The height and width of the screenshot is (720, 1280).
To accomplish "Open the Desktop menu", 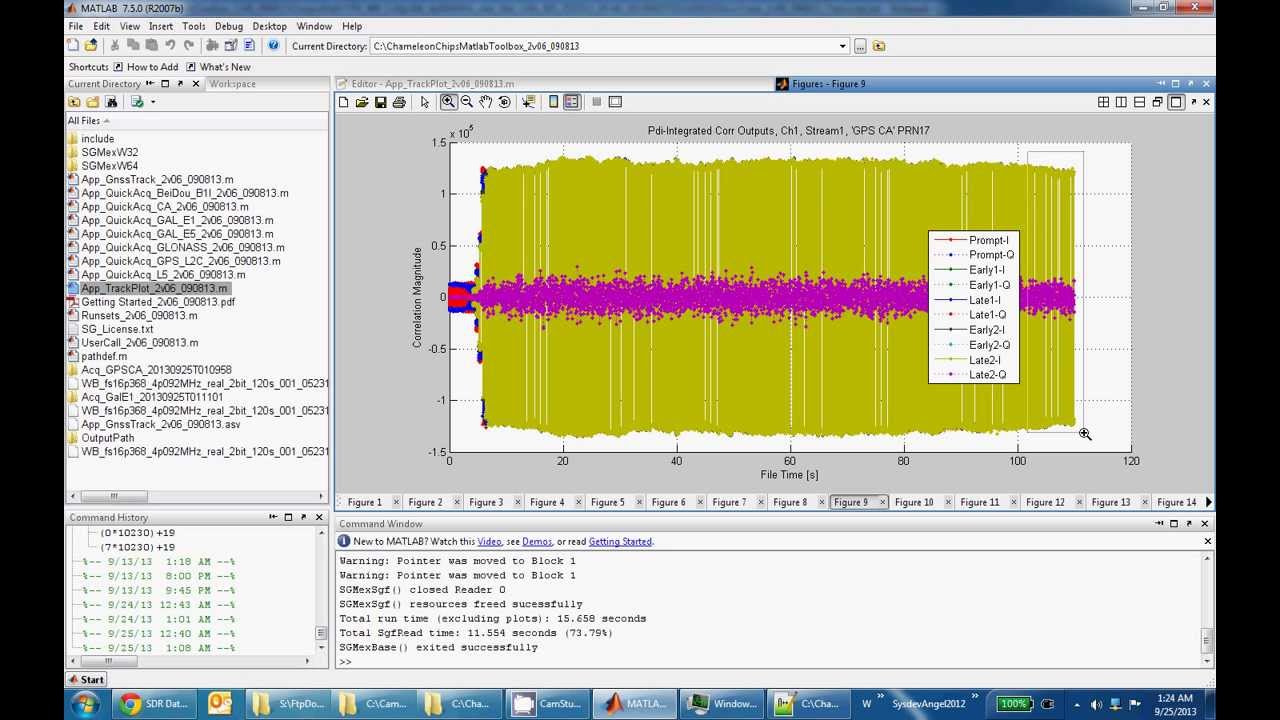I will coord(269,26).
